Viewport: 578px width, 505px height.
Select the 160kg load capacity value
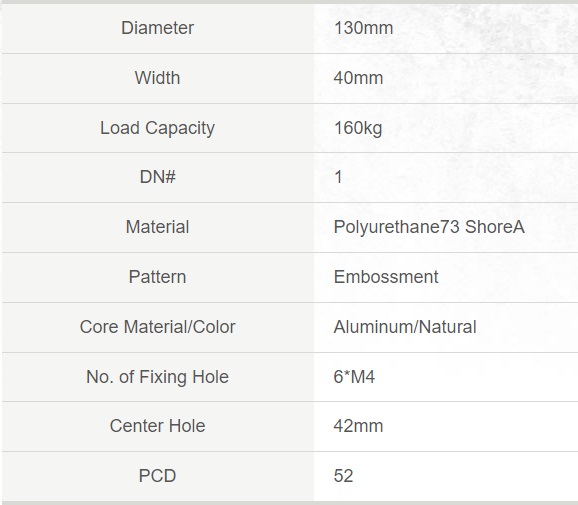tap(358, 128)
